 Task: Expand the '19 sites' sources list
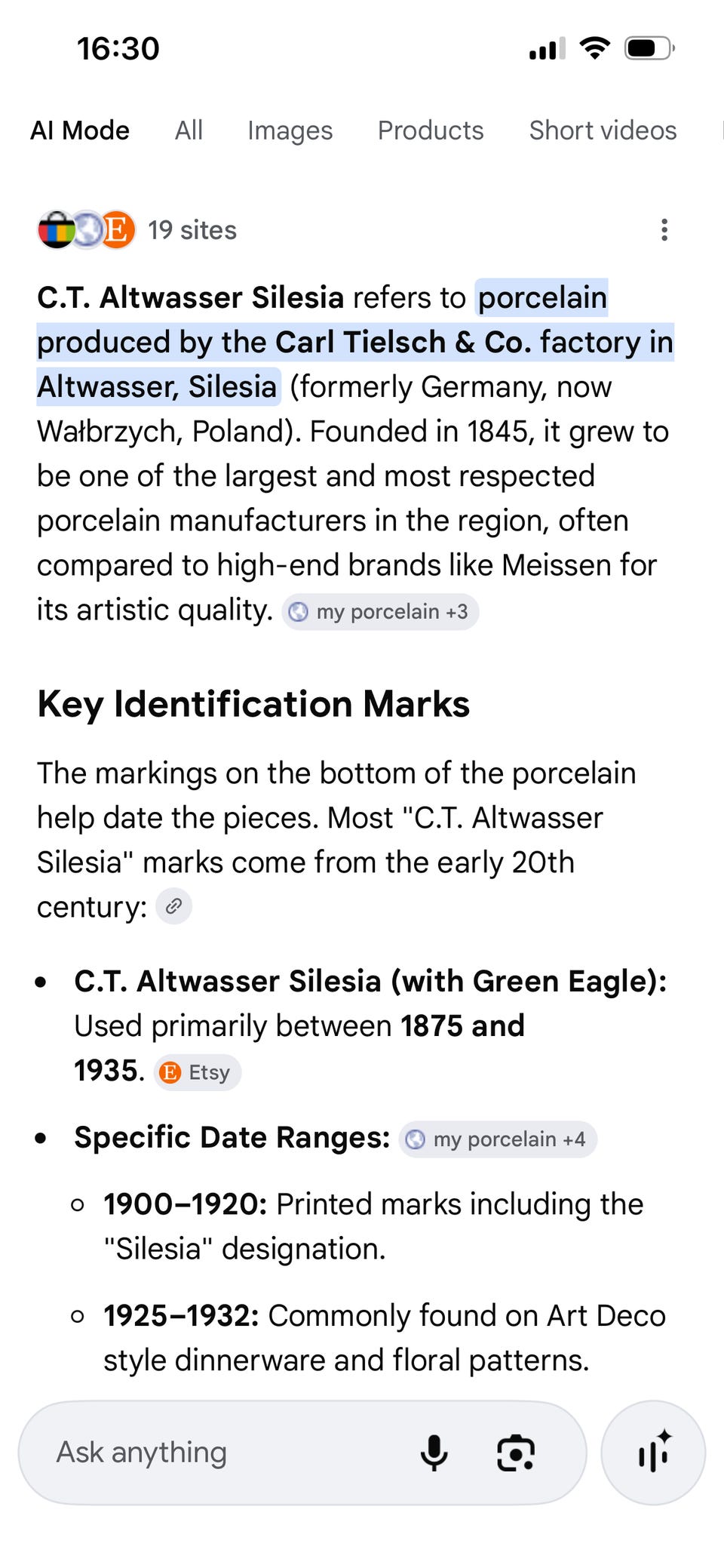[192, 230]
